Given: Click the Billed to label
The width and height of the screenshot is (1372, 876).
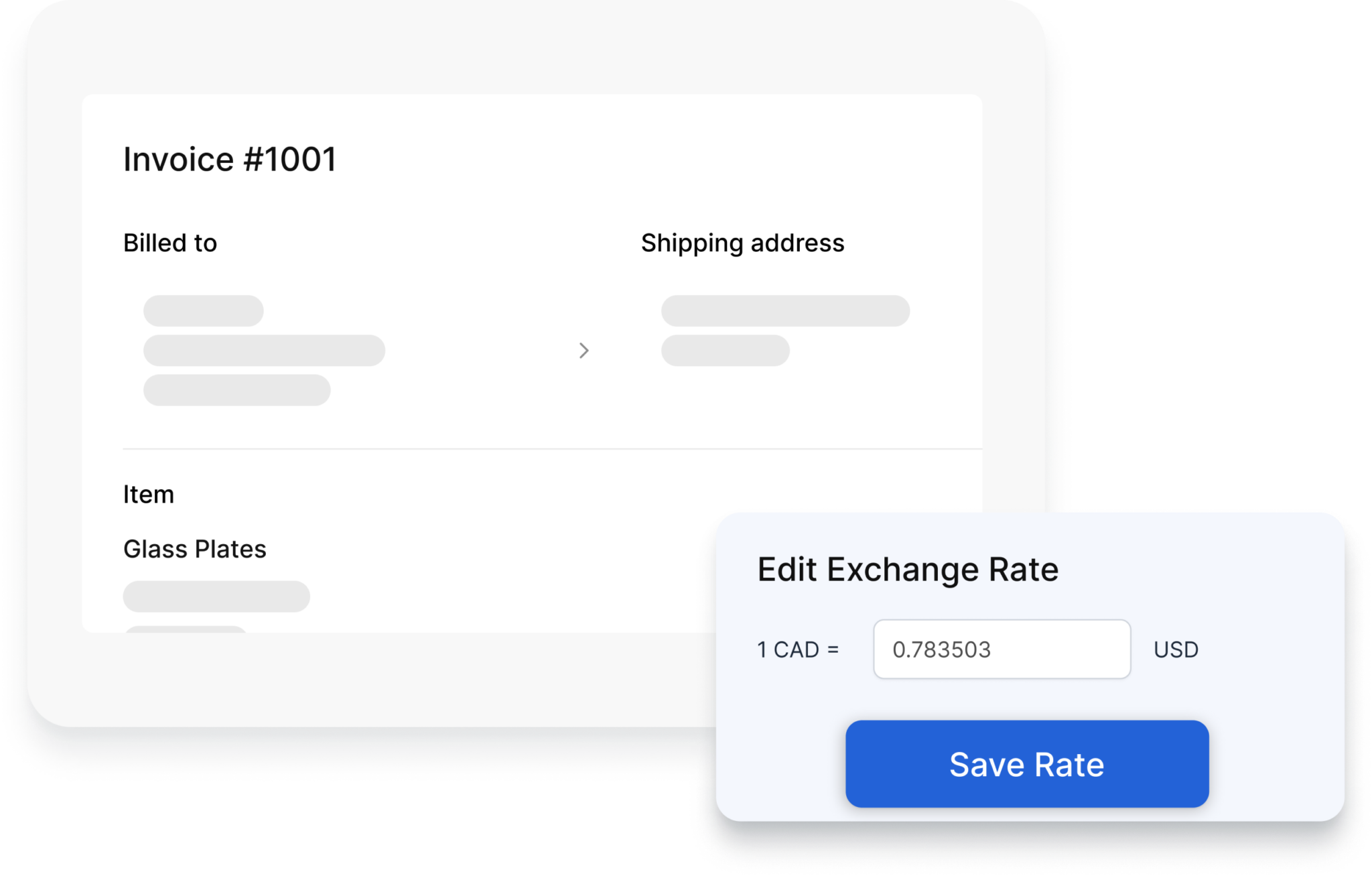Looking at the screenshot, I should tap(170, 243).
